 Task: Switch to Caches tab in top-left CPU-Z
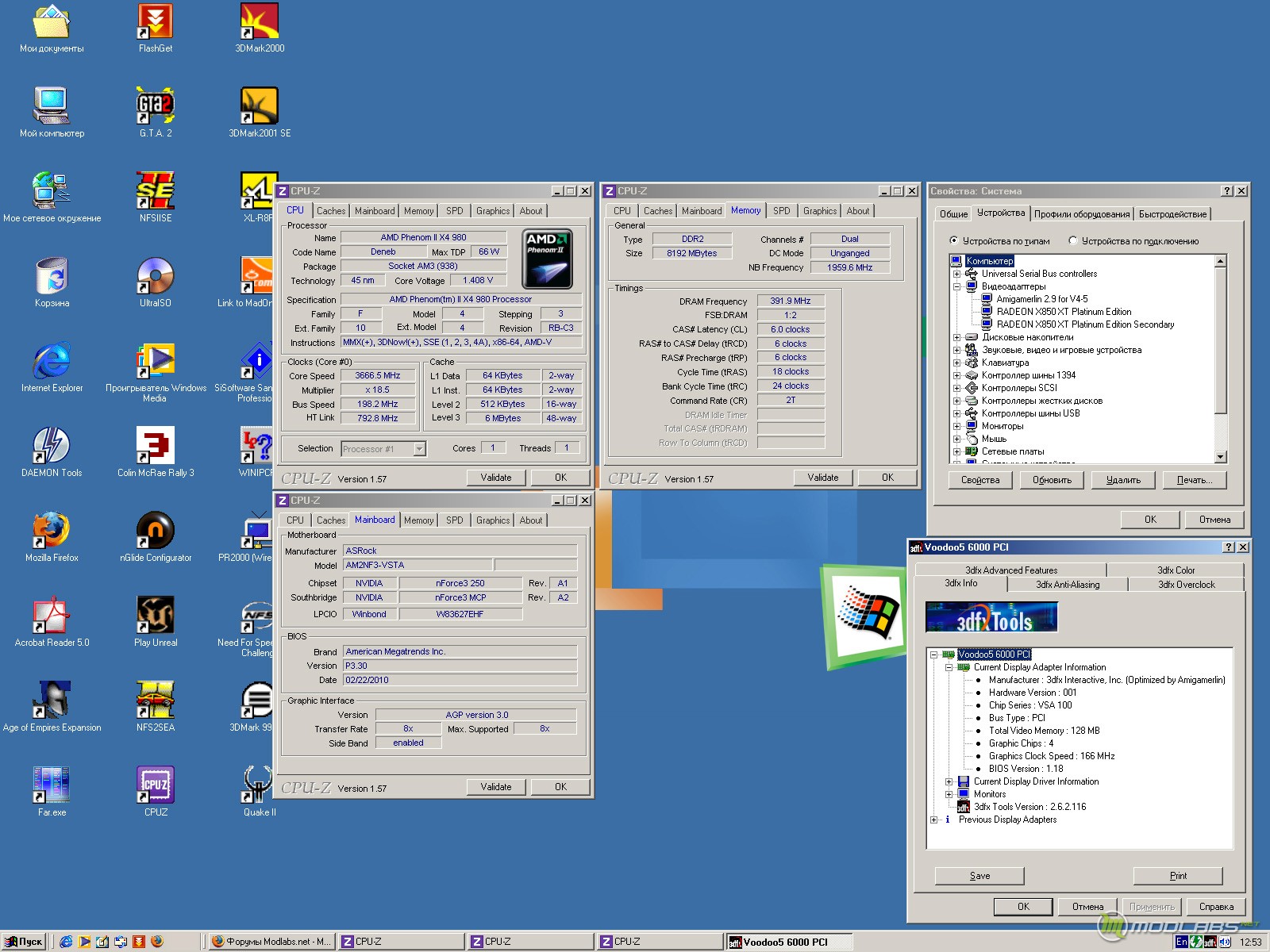pyautogui.click(x=331, y=211)
